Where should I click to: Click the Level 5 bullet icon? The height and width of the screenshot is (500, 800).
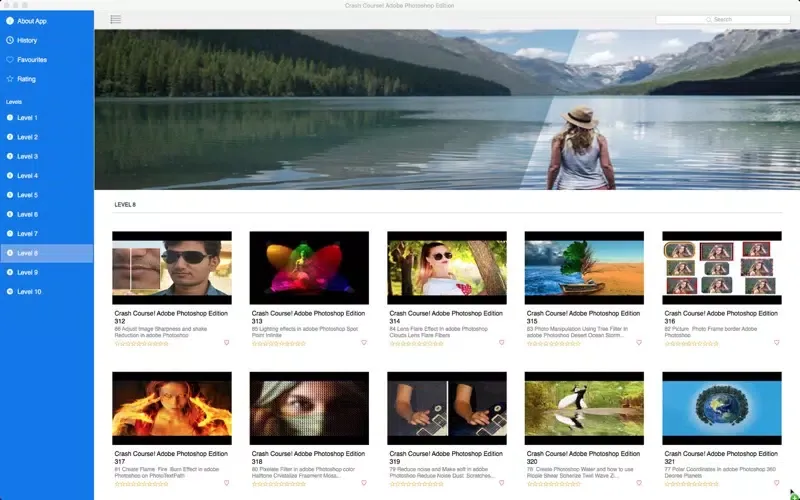click(10, 195)
